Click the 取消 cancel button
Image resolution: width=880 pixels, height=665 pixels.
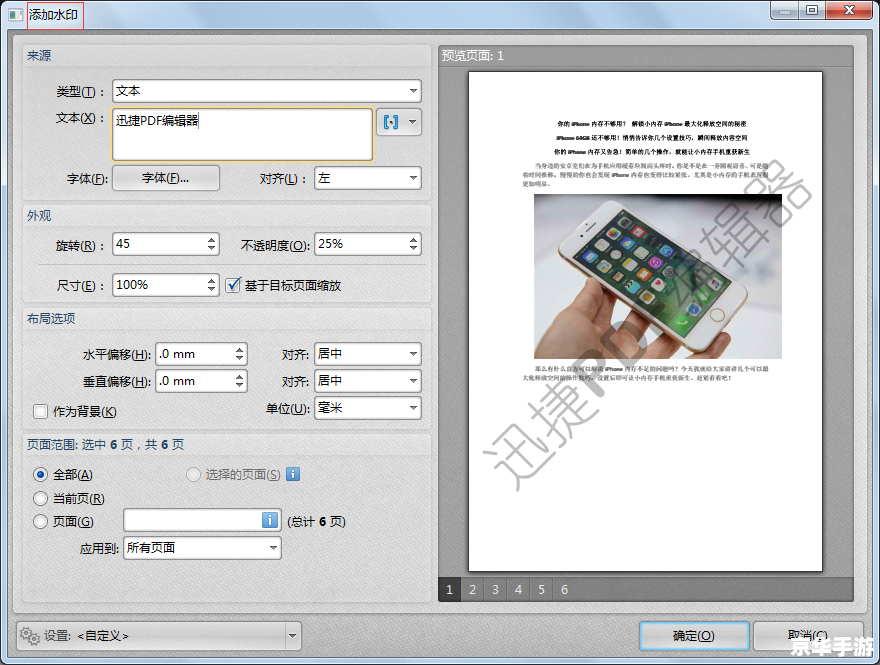[x=808, y=636]
